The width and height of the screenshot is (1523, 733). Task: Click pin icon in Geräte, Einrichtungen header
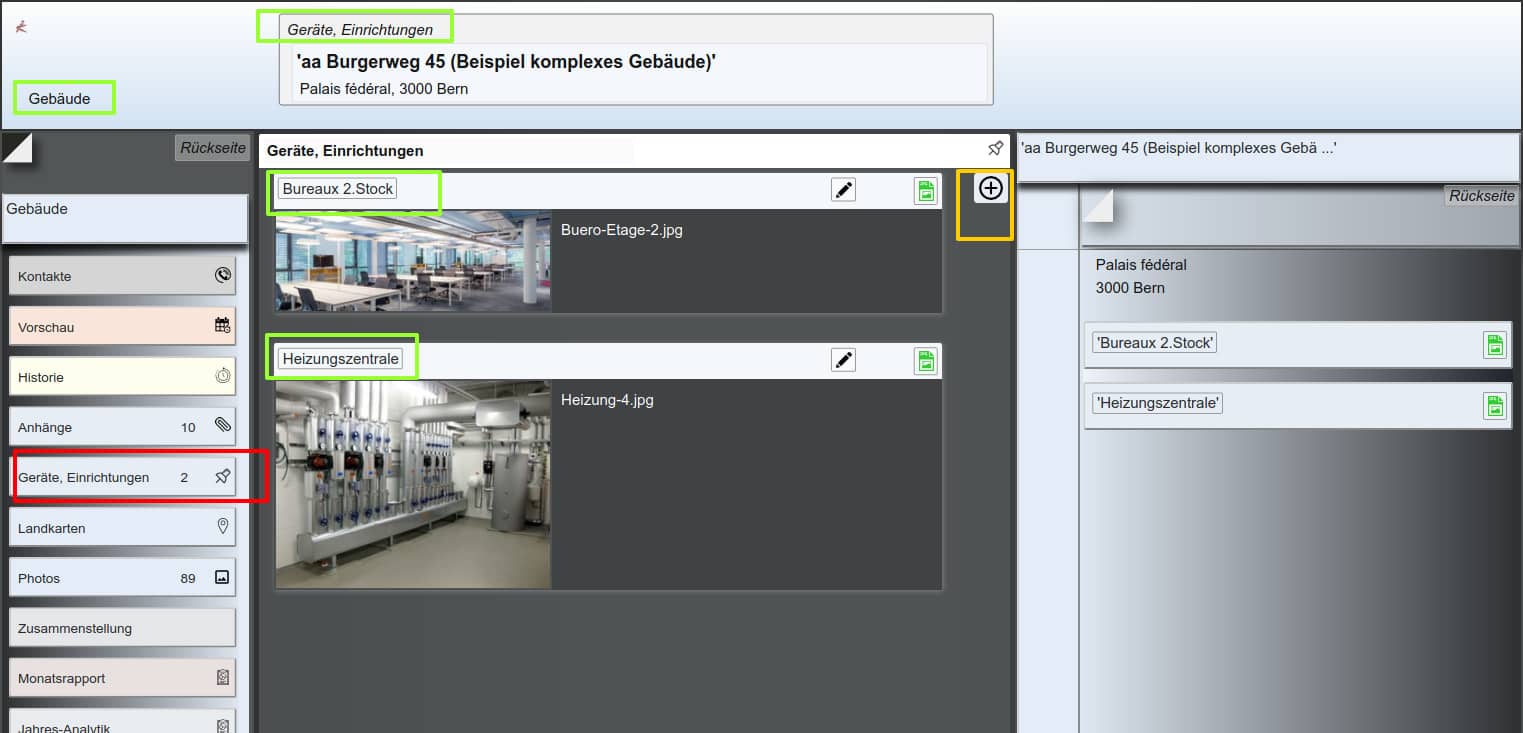994,149
